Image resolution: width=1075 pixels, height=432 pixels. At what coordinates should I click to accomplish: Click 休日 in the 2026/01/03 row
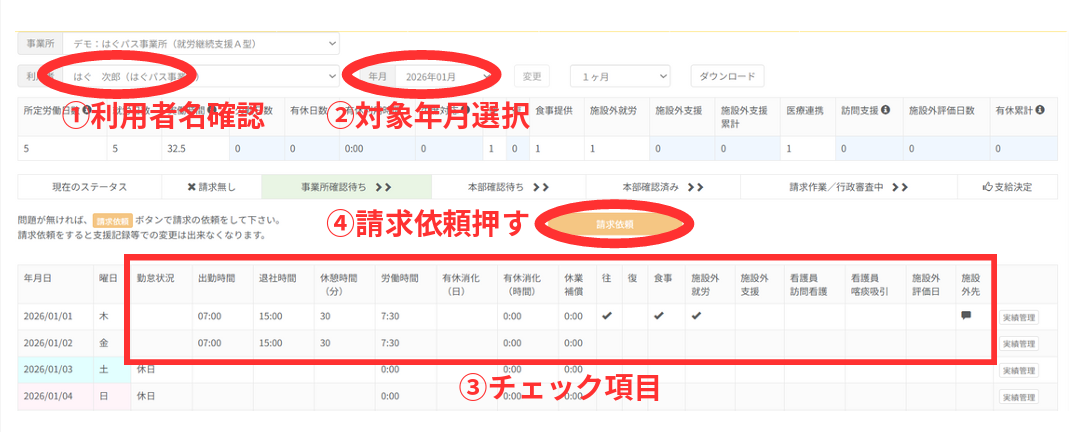[145, 370]
